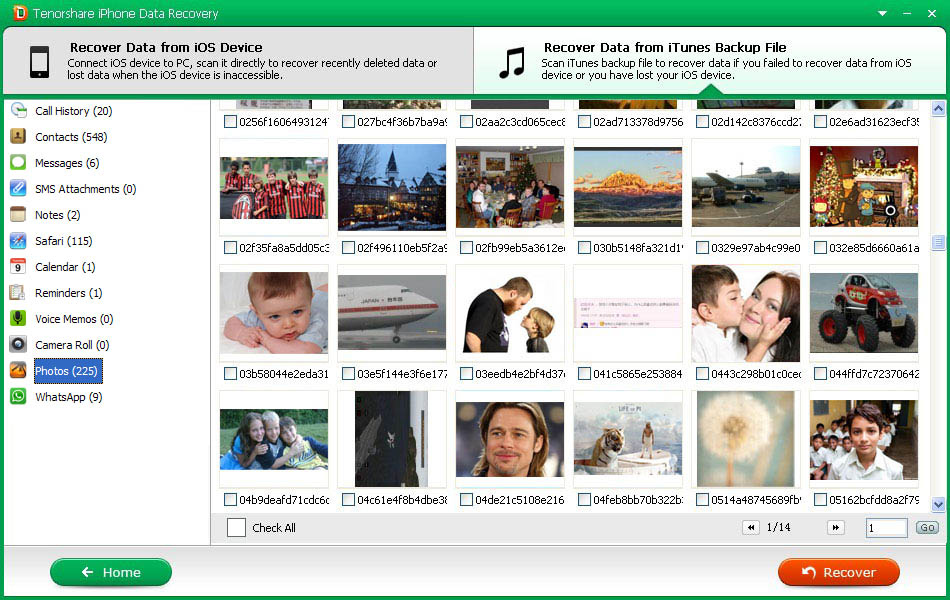Tick checkbox for photo 03b58044e2eda31 baby

pyautogui.click(x=231, y=374)
